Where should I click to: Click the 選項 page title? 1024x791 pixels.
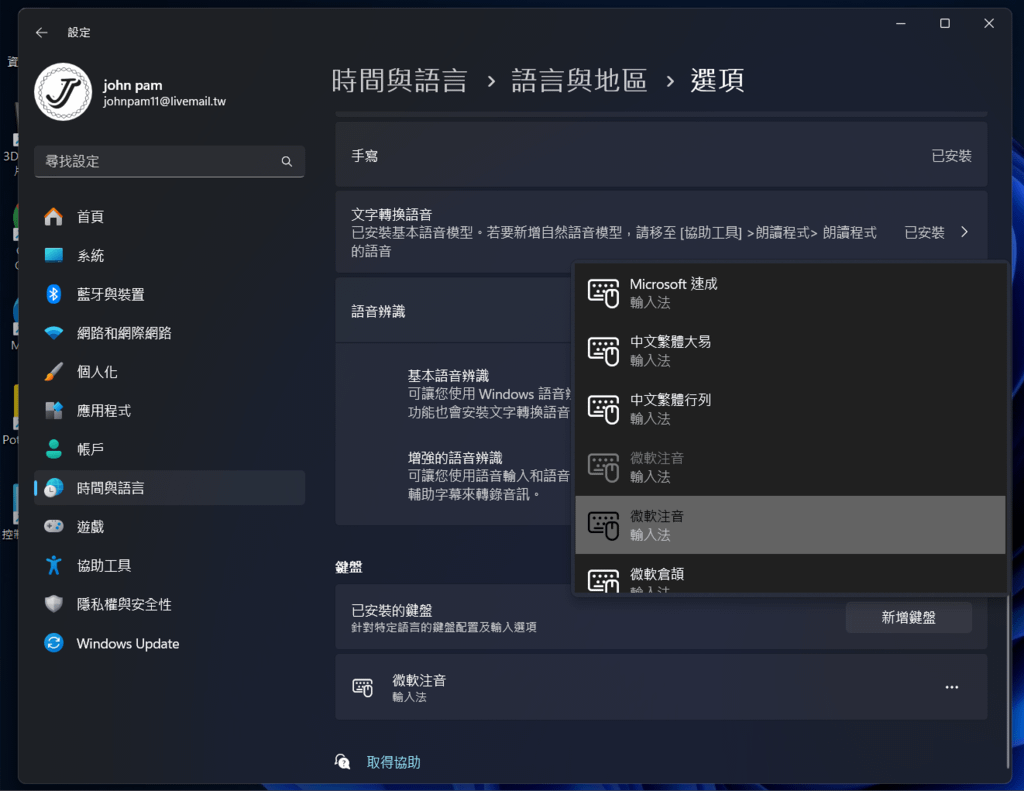pos(717,81)
